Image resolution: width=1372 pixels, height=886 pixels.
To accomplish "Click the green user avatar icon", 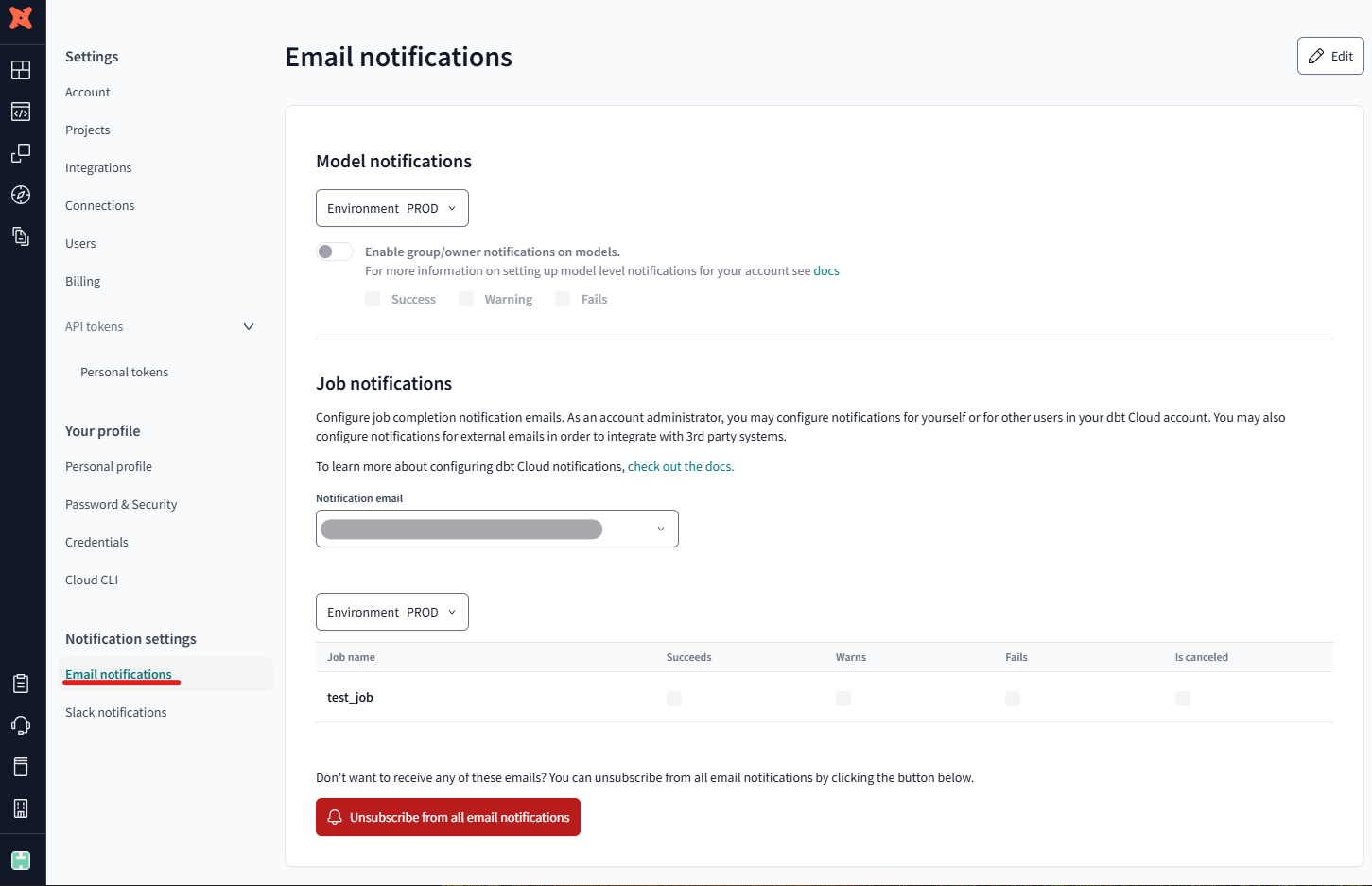I will click(x=21, y=860).
